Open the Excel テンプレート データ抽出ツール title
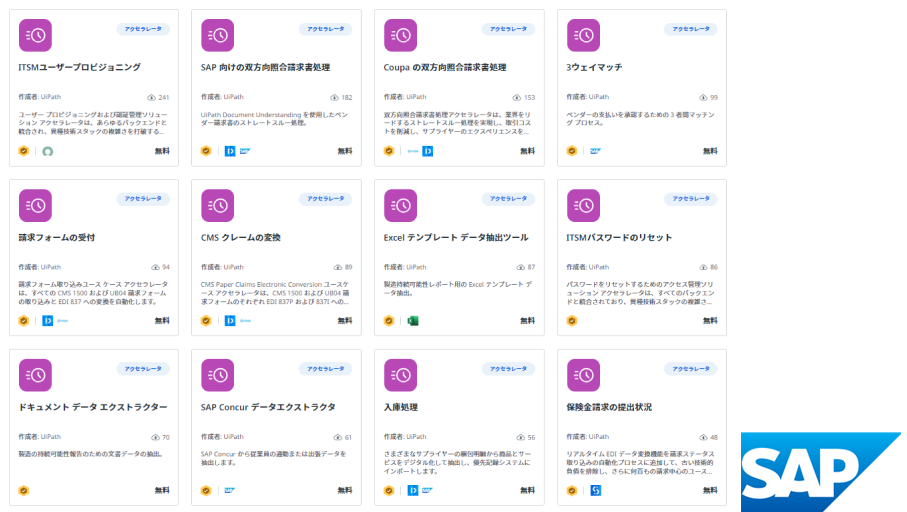 click(456, 237)
